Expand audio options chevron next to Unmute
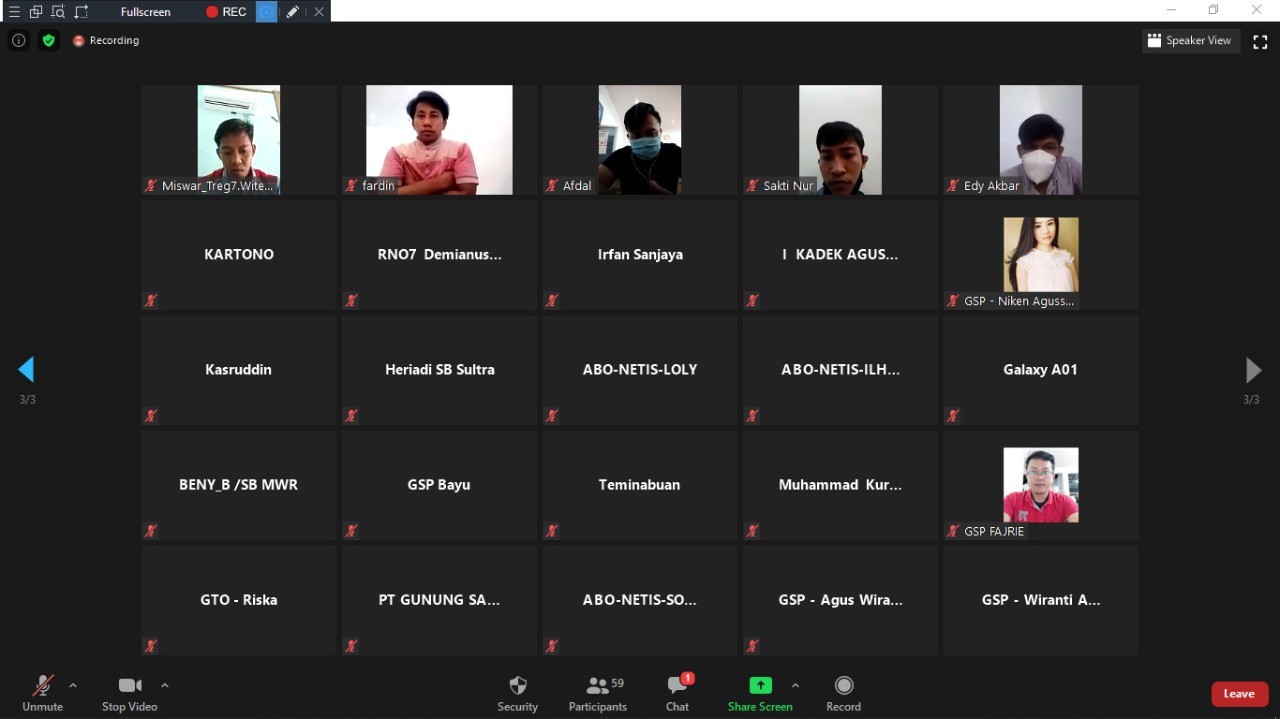The image size is (1280, 719). [73, 685]
